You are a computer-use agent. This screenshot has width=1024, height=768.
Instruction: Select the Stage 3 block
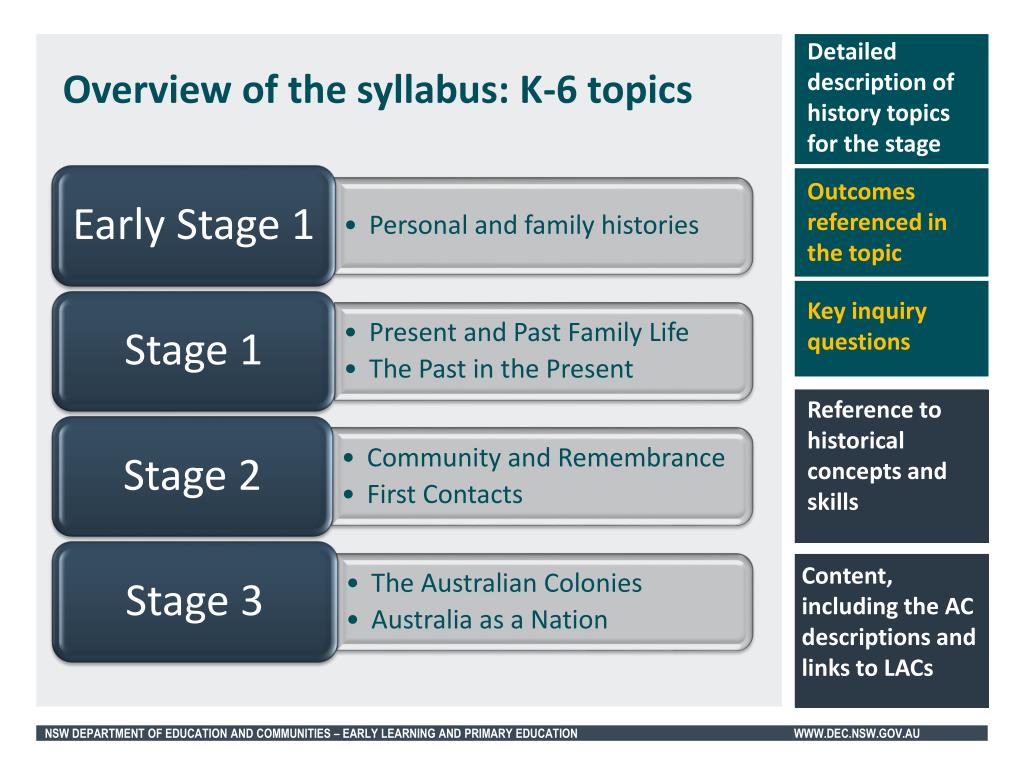point(195,601)
